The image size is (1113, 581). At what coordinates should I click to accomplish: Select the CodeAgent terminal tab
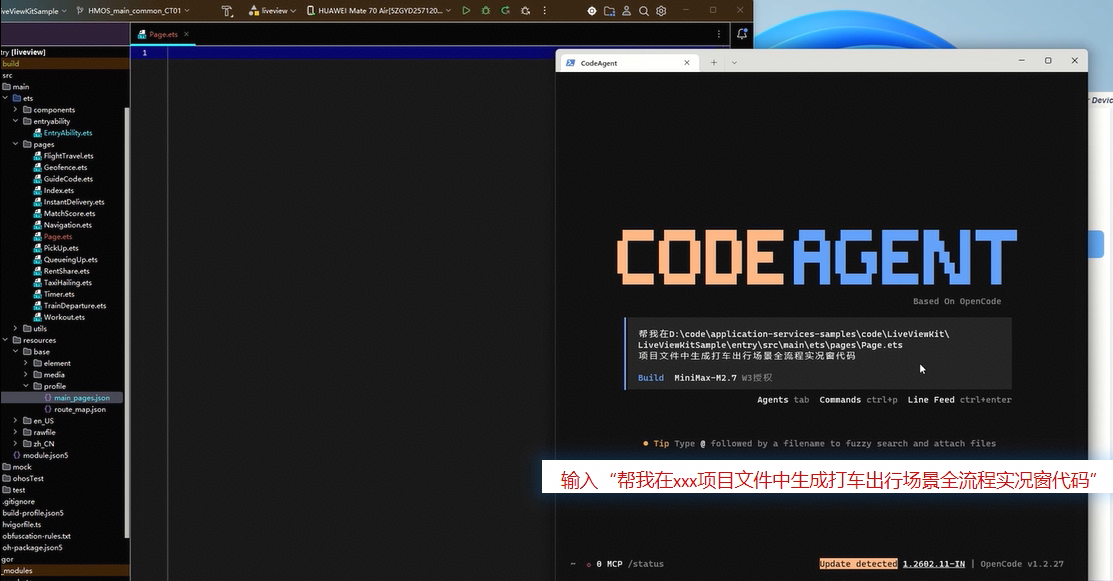pos(628,62)
